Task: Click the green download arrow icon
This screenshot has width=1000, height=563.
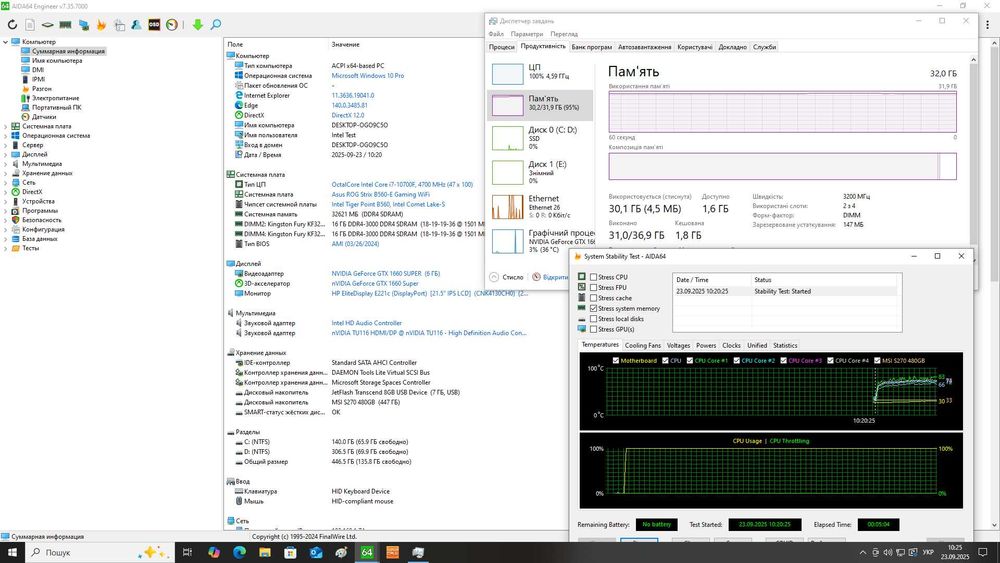Action: (198, 25)
